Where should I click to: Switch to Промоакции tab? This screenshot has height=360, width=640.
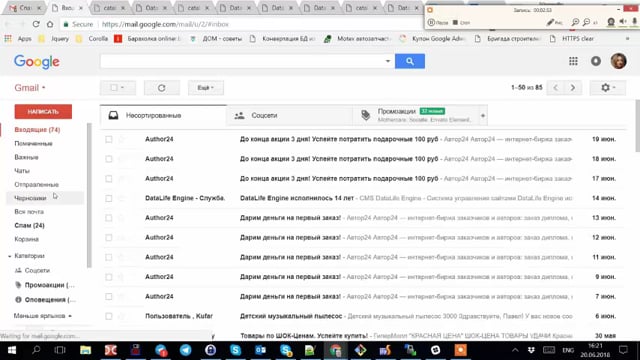coord(416,116)
